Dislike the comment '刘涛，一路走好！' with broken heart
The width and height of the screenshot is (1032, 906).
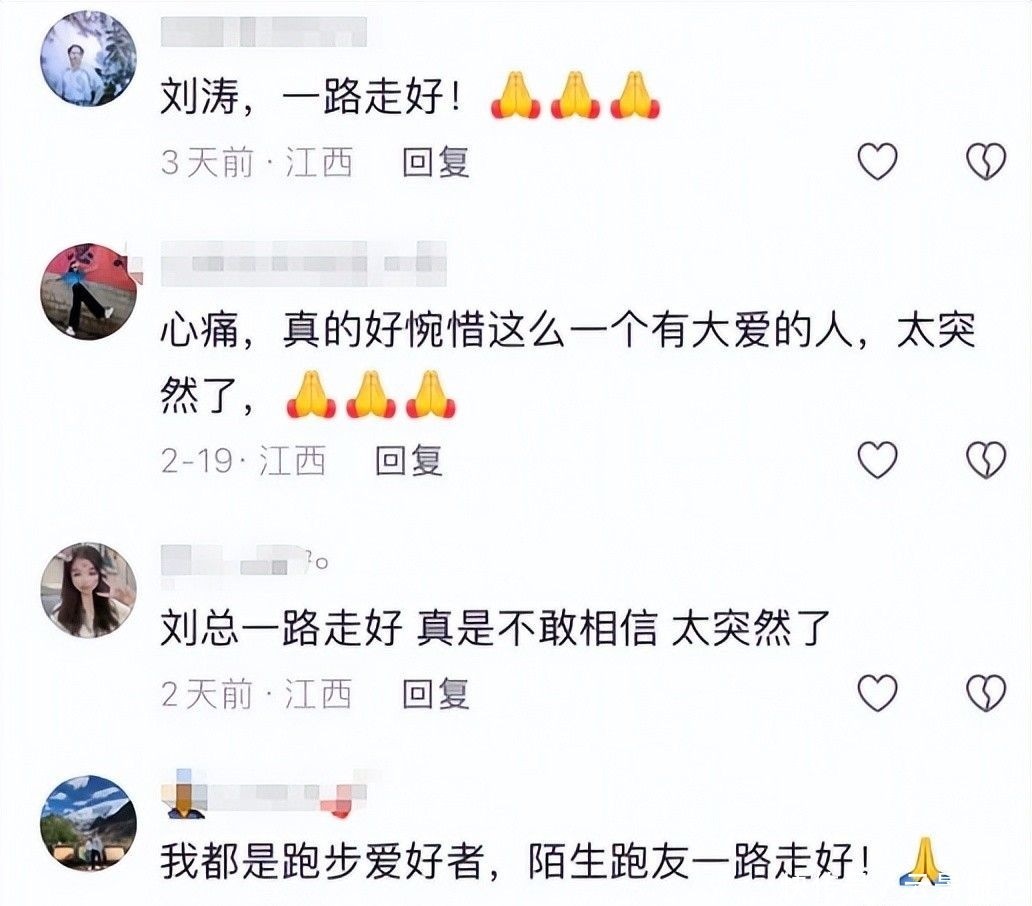coord(986,161)
